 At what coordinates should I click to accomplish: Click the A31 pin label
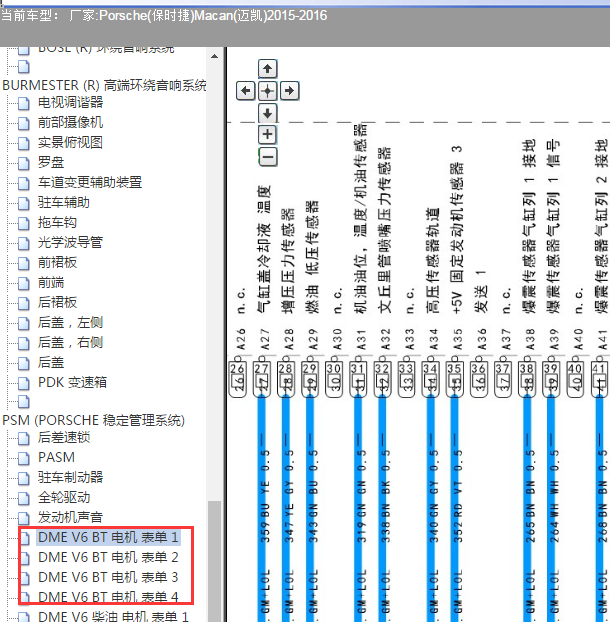tap(361, 340)
